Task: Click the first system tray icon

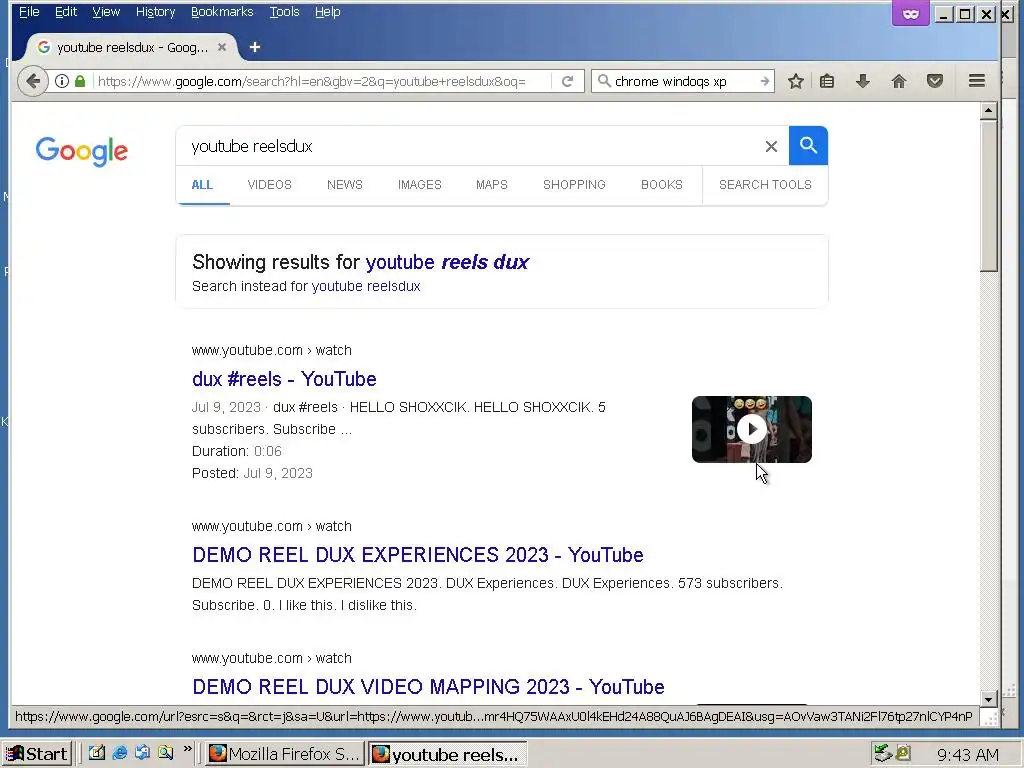Action: pyautogui.click(x=883, y=753)
